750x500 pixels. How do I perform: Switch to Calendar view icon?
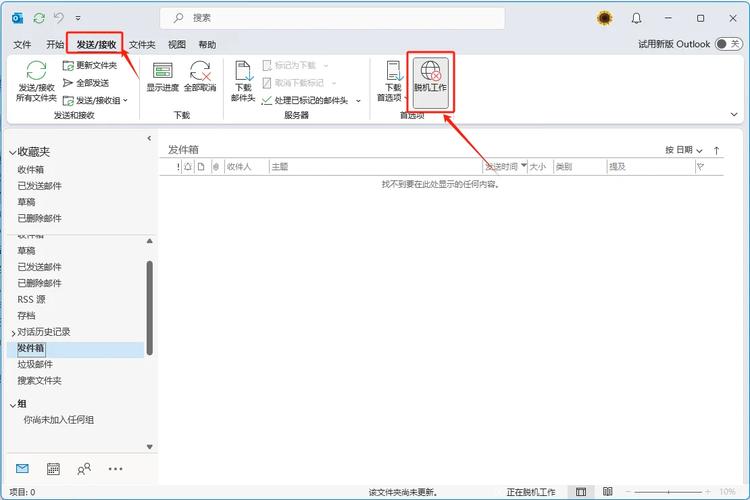point(53,469)
